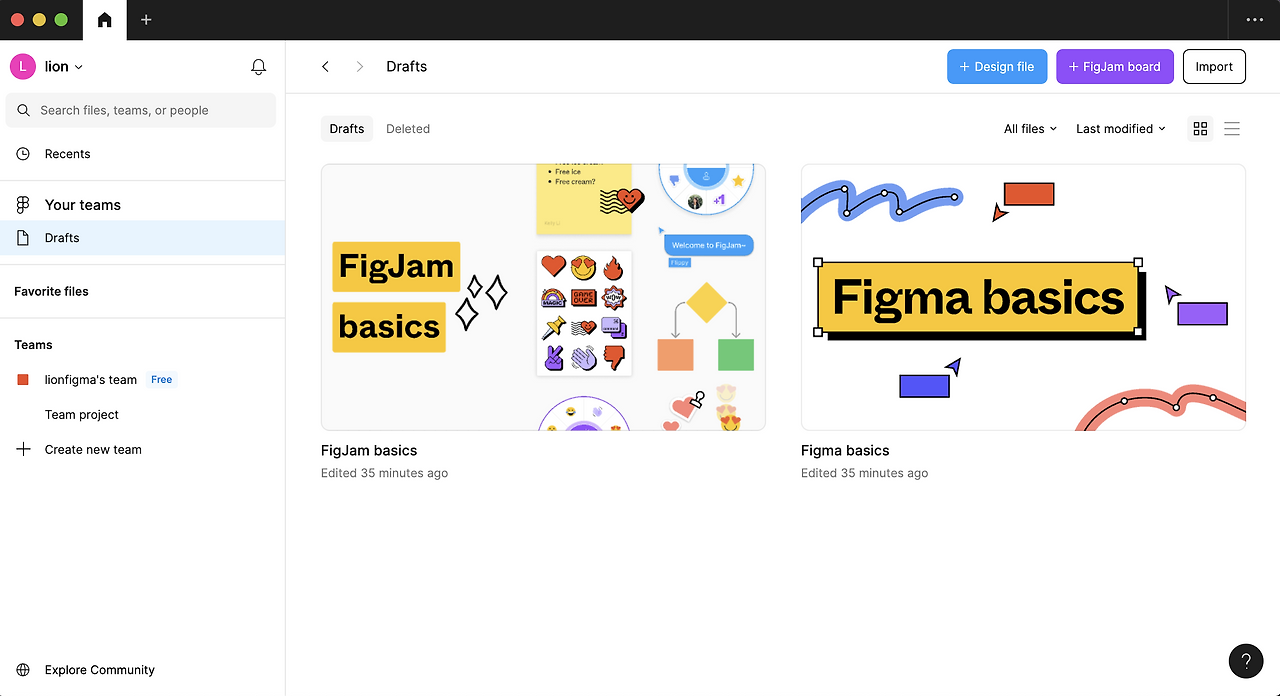Viewport: 1280px width, 696px height.
Task: Click the Figma basics file name
Action: pos(845,451)
